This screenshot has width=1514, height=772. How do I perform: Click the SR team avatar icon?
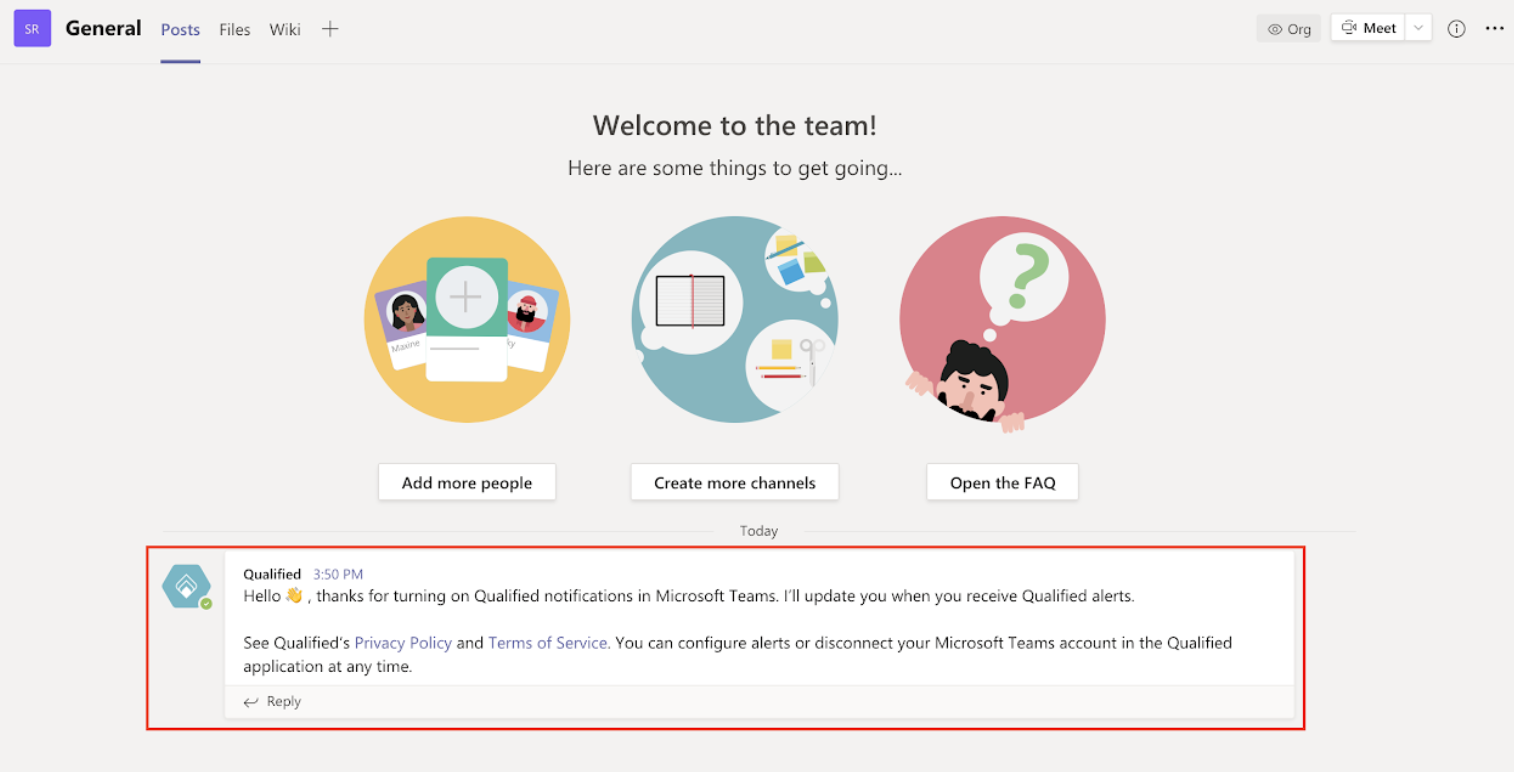point(32,29)
